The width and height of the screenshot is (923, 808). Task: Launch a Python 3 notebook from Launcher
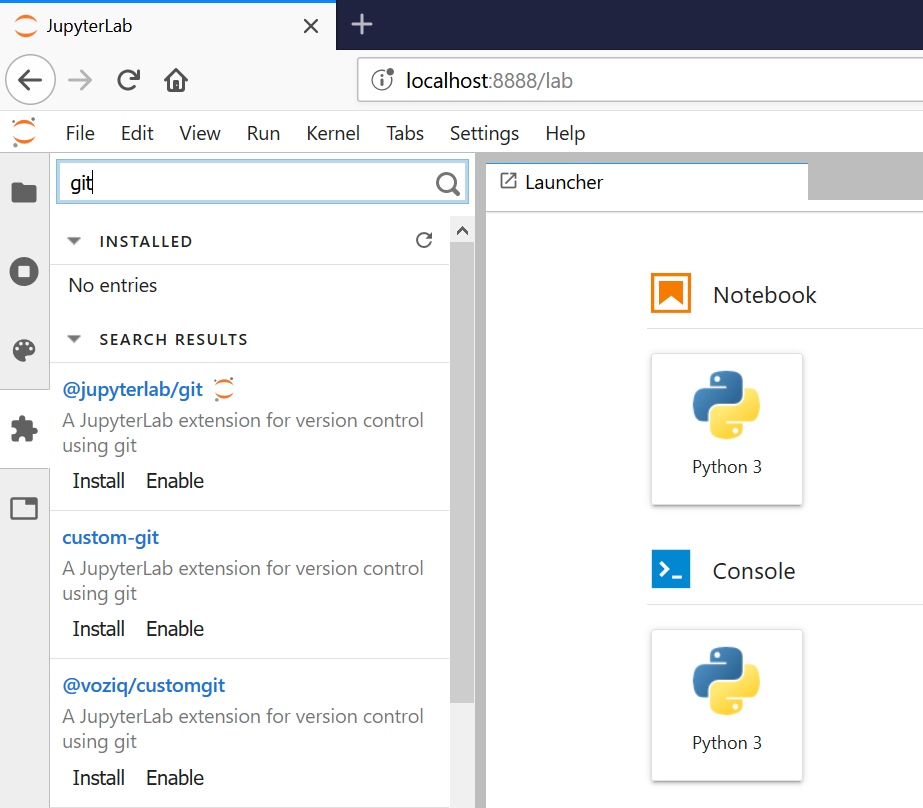(x=726, y=429)
